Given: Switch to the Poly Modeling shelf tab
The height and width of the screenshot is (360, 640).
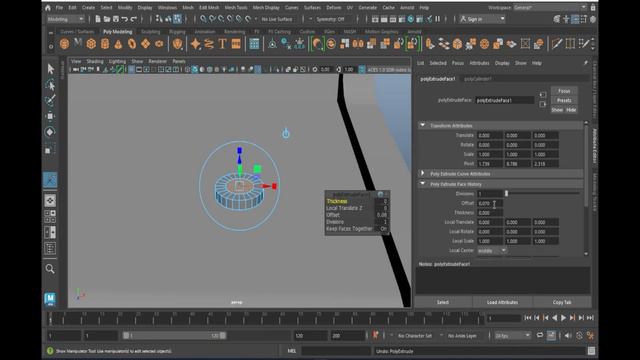Looking at the screenshot, I should point(118,31).
